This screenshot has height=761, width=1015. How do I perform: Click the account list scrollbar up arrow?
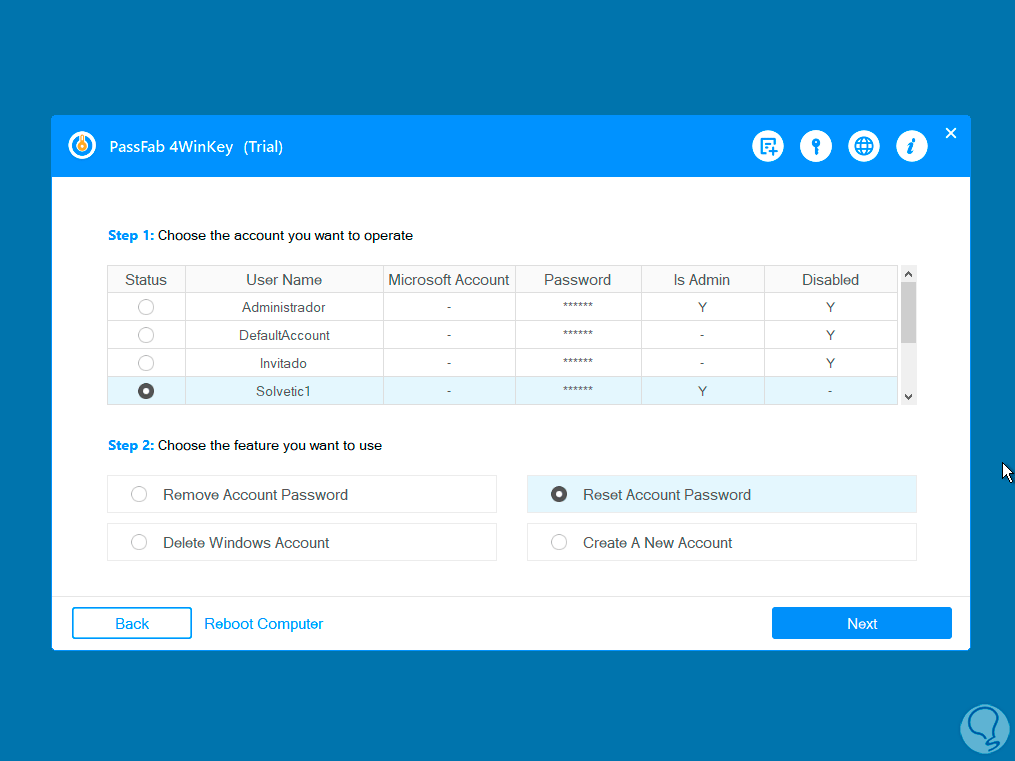coord(908,274)
